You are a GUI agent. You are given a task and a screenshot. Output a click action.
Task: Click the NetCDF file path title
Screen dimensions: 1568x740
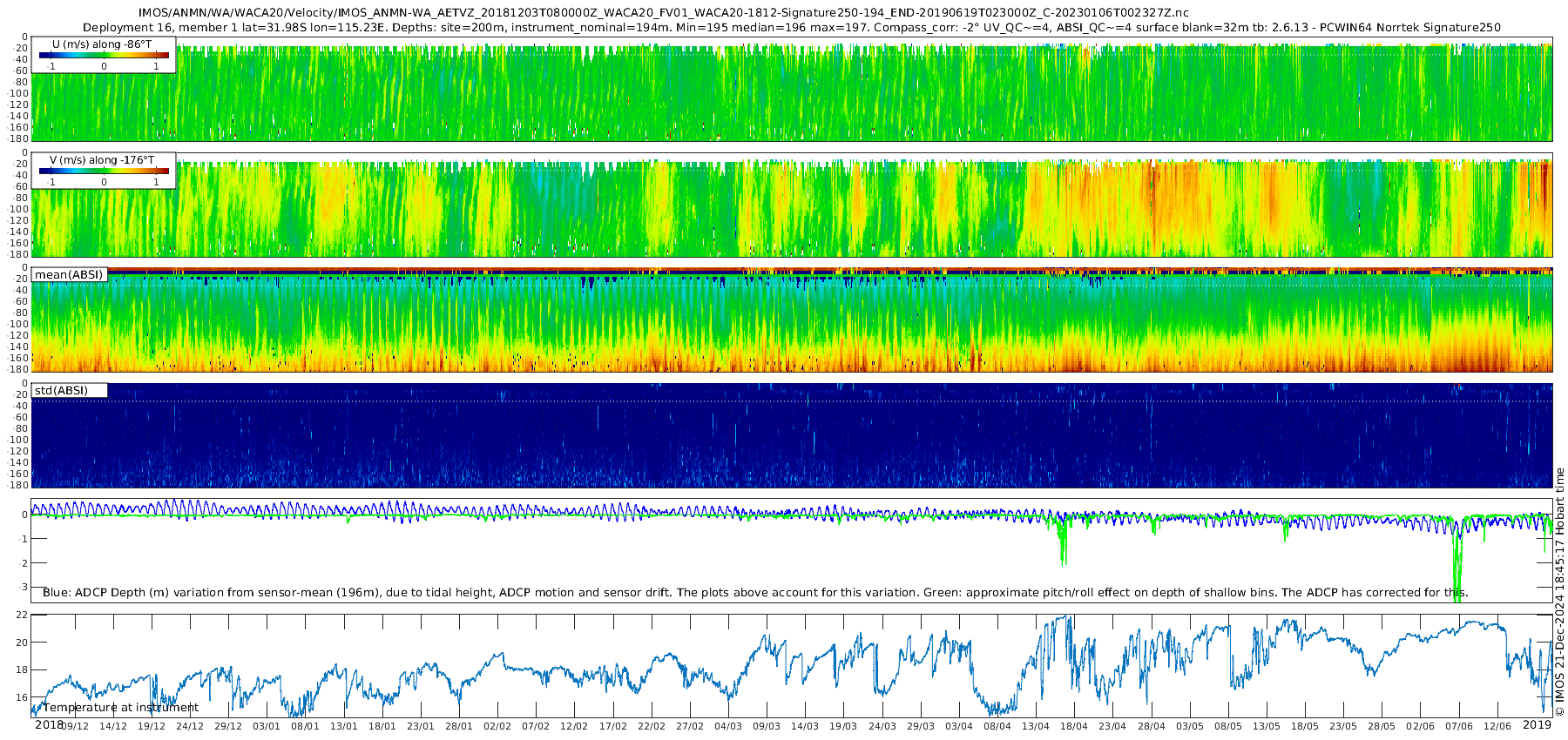(x=663, y=12)
